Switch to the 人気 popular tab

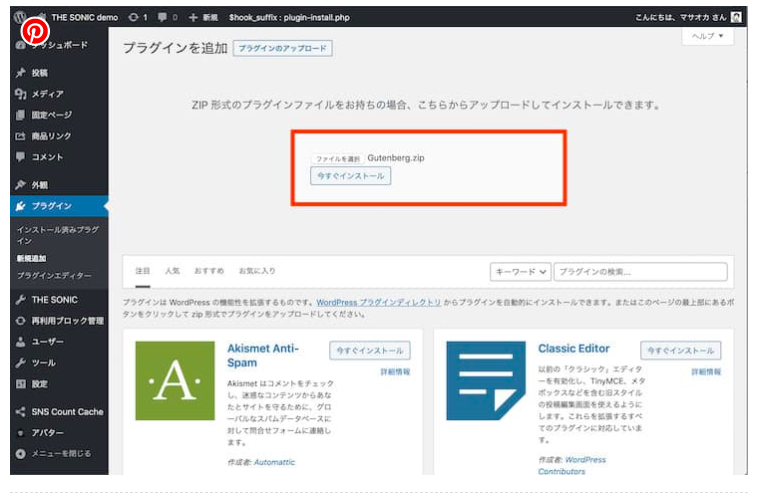(x=172, y=271)
